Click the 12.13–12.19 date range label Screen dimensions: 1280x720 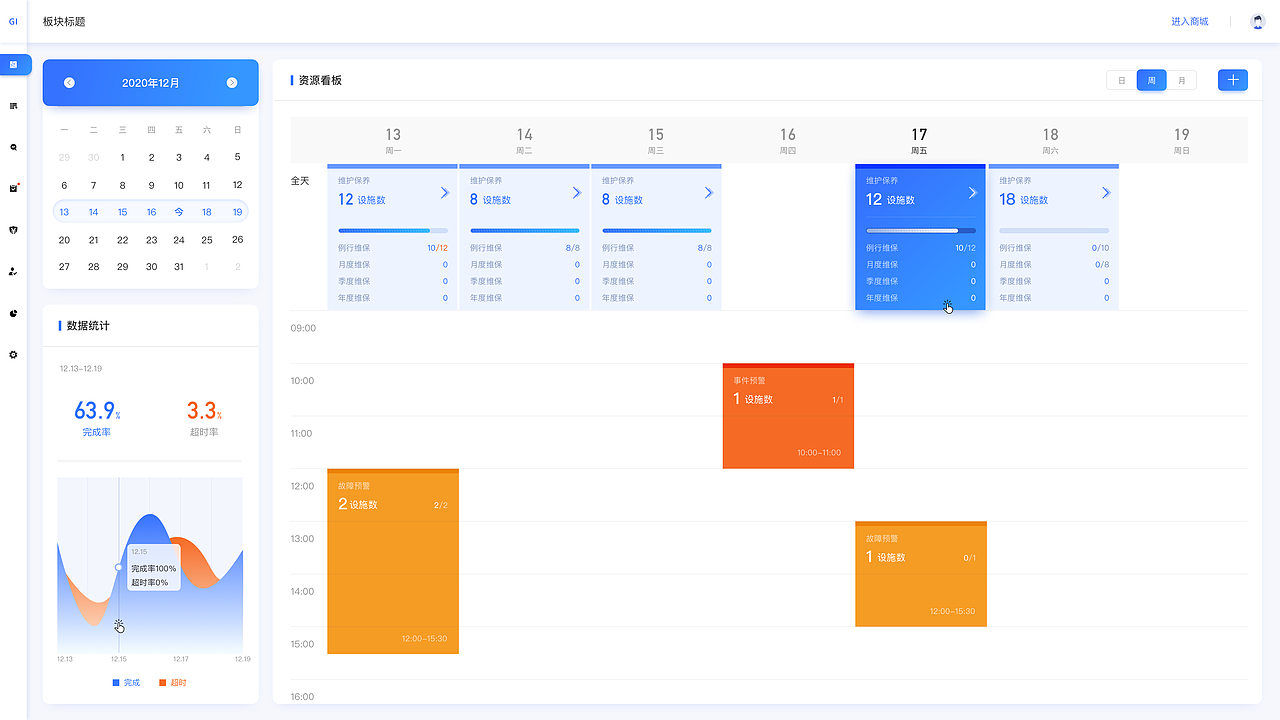click(80, 369)
